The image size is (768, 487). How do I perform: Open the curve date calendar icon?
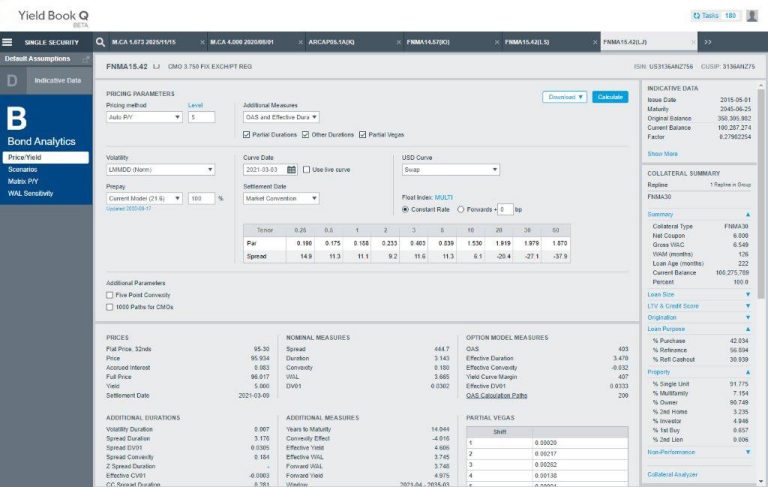[291, 170]
